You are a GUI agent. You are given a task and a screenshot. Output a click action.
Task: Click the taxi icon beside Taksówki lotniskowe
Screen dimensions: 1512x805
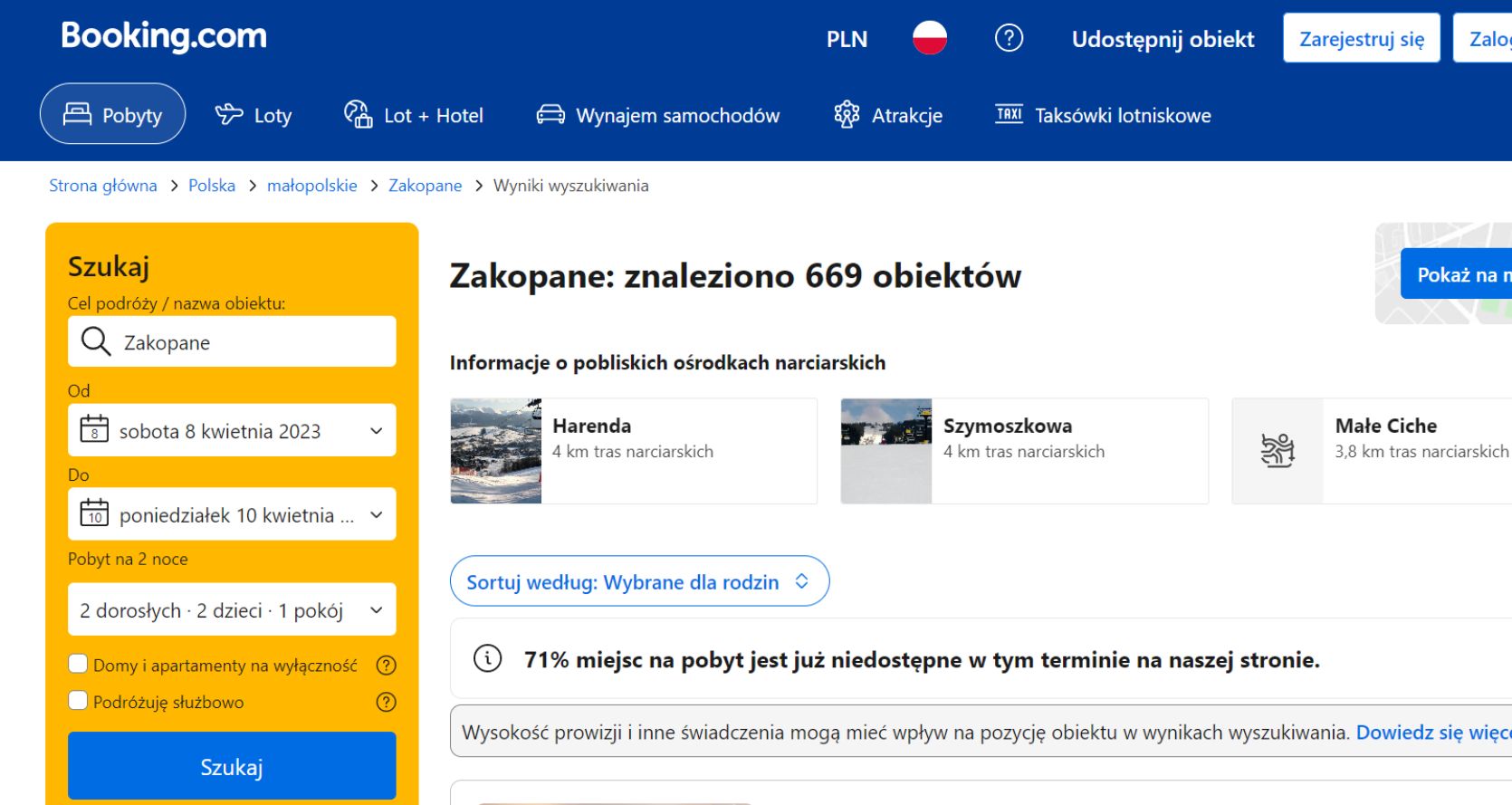1009,114
